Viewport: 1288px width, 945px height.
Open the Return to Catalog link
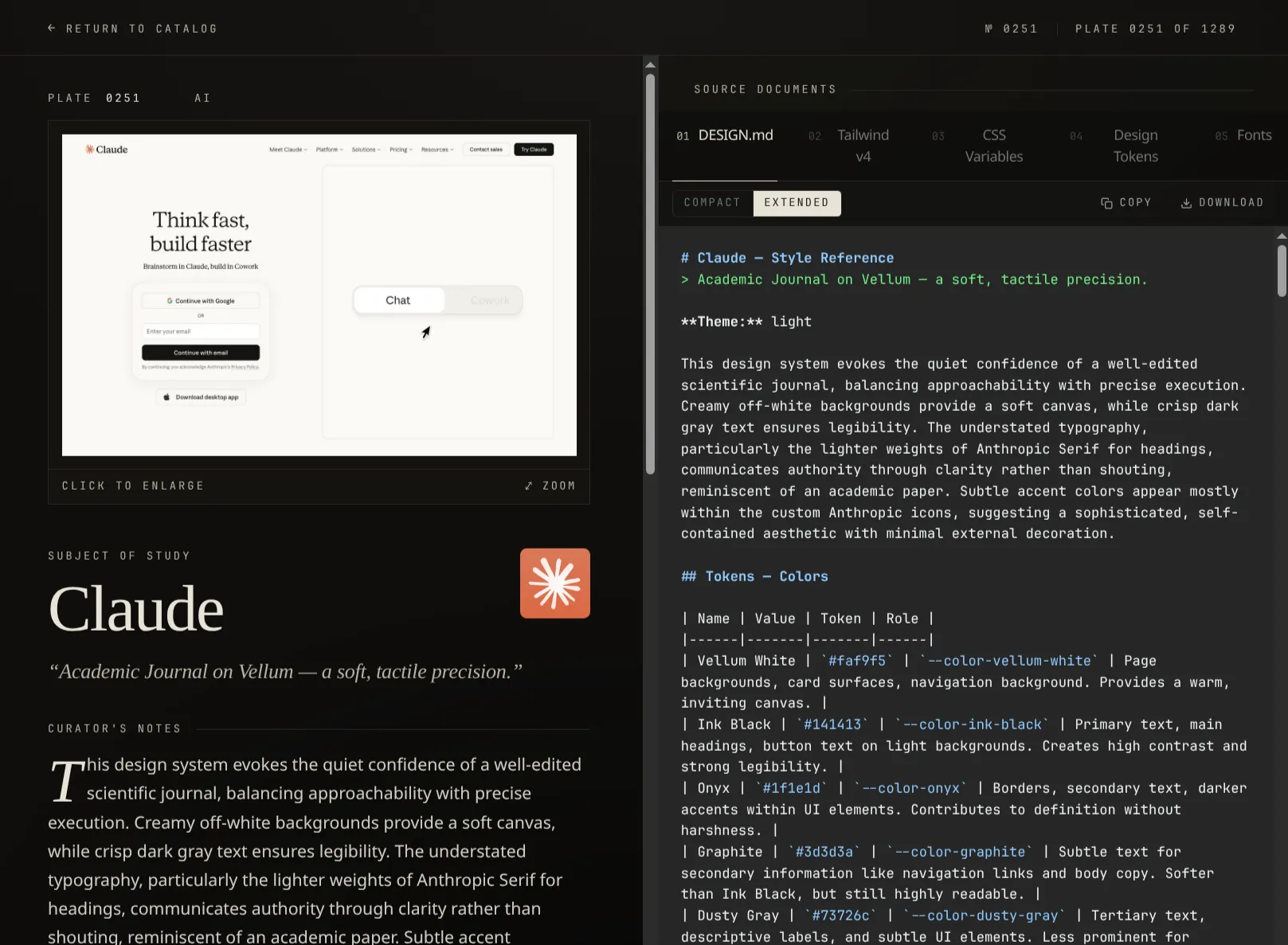(x=132, y=29)
